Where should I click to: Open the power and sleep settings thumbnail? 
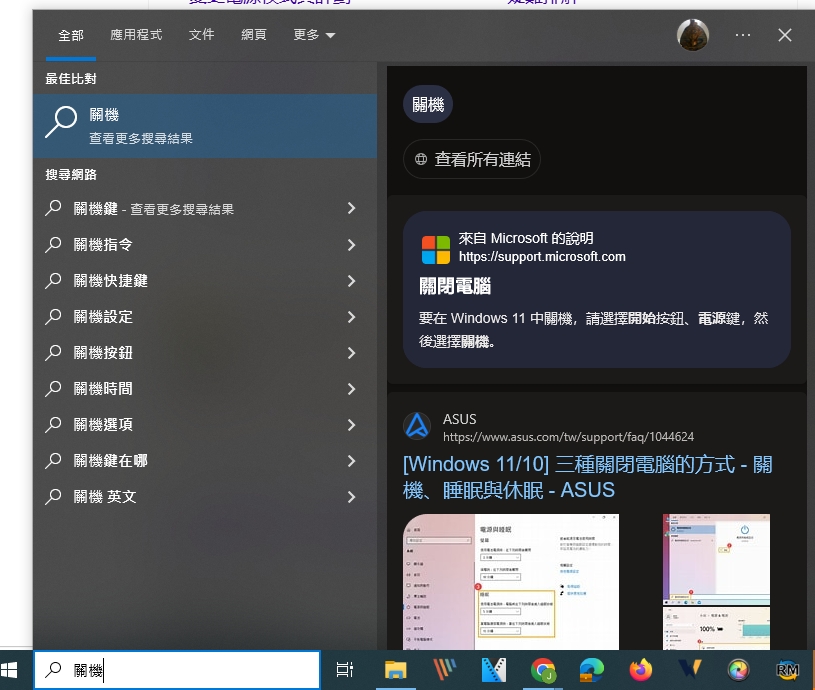pyautogui.click(x=511, y=582)
